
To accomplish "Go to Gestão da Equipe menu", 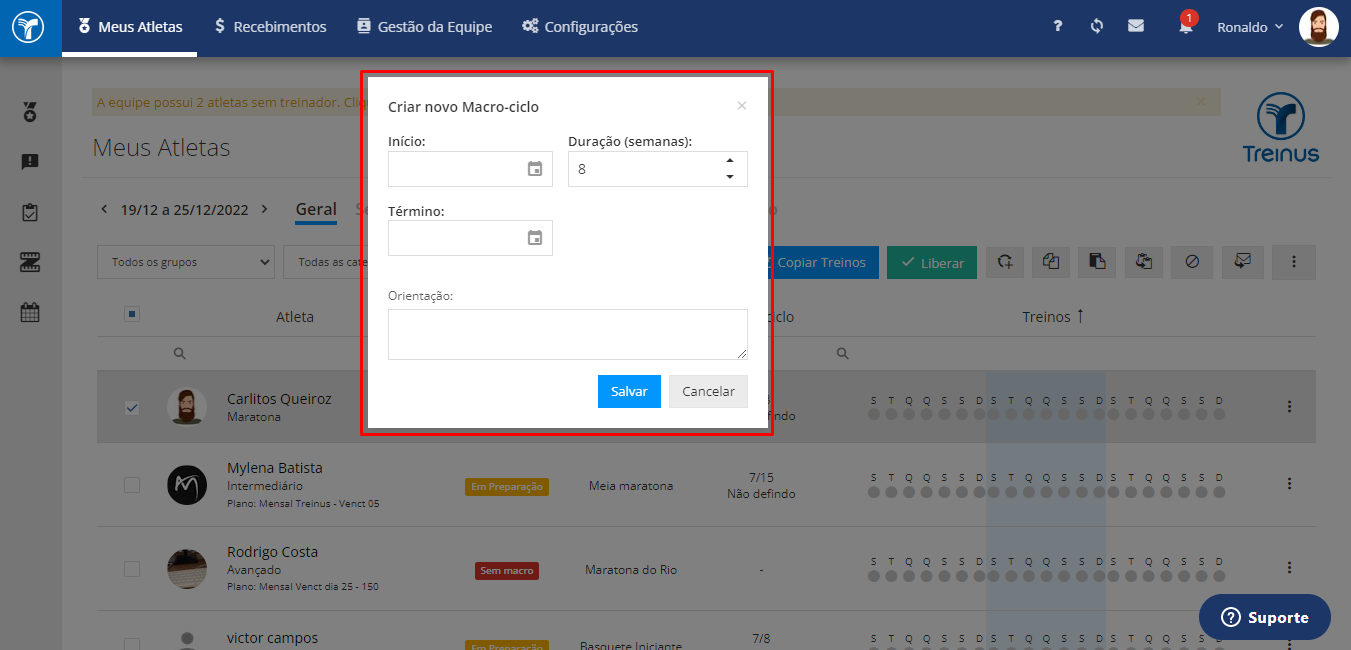I will (424, 27).
